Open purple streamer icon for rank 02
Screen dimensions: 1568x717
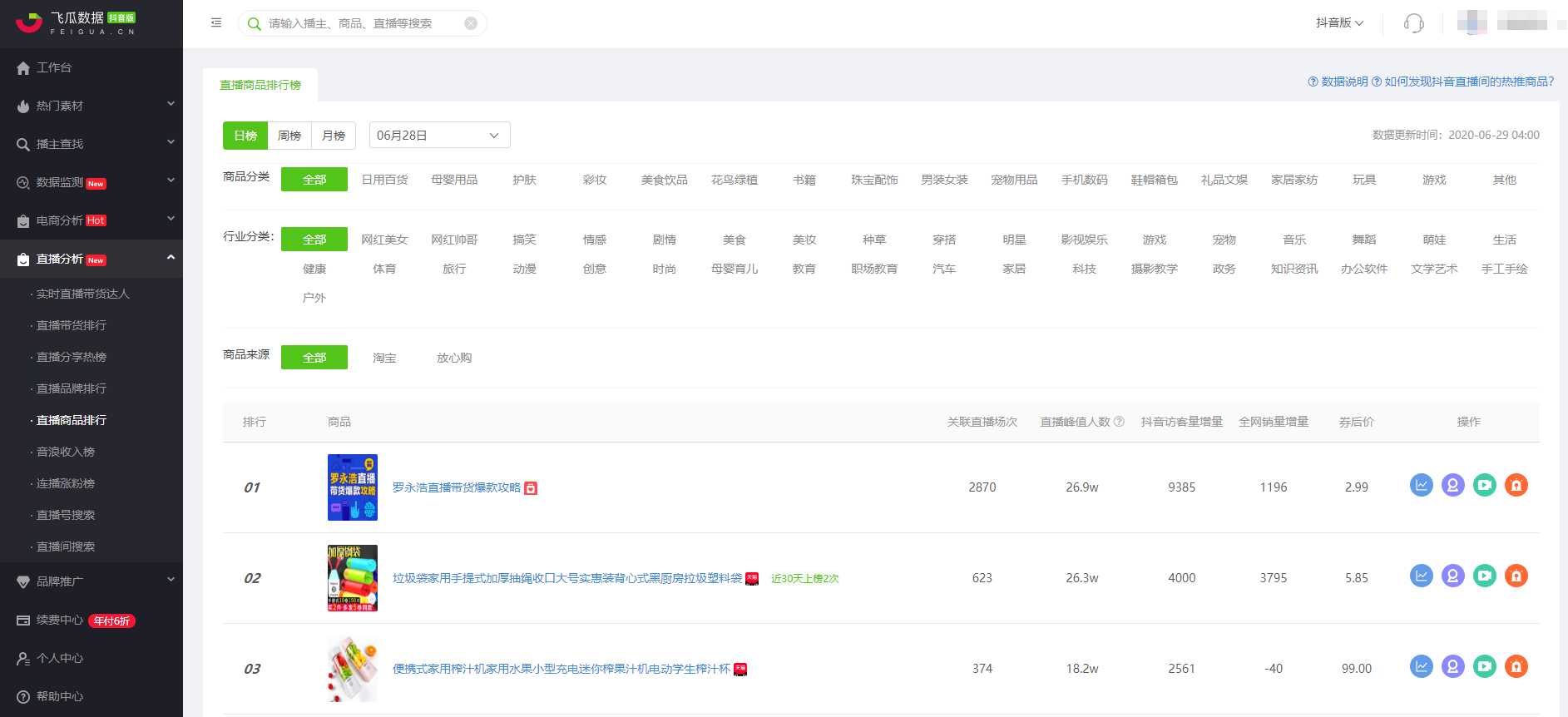point(1453,576)
